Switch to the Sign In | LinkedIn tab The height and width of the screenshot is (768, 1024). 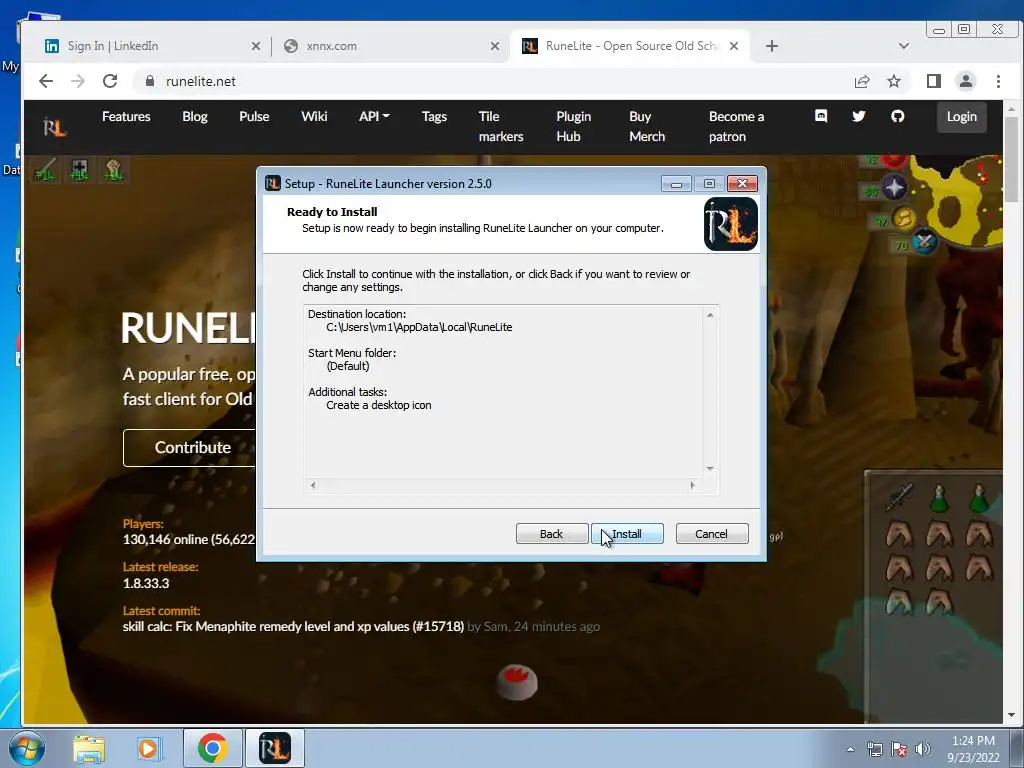pos(153,46)
